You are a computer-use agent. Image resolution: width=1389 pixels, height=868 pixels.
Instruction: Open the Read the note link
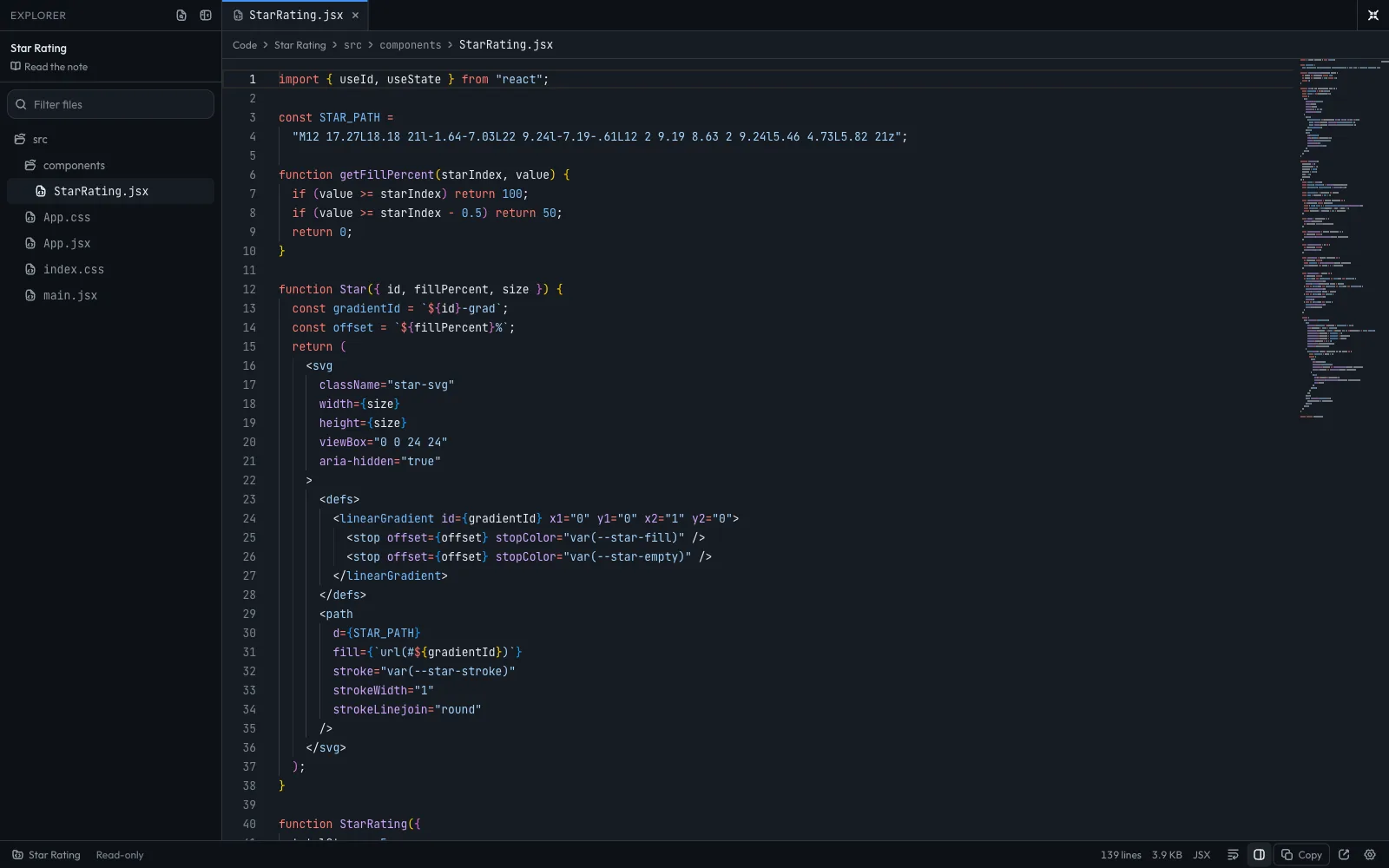point(49,67)
